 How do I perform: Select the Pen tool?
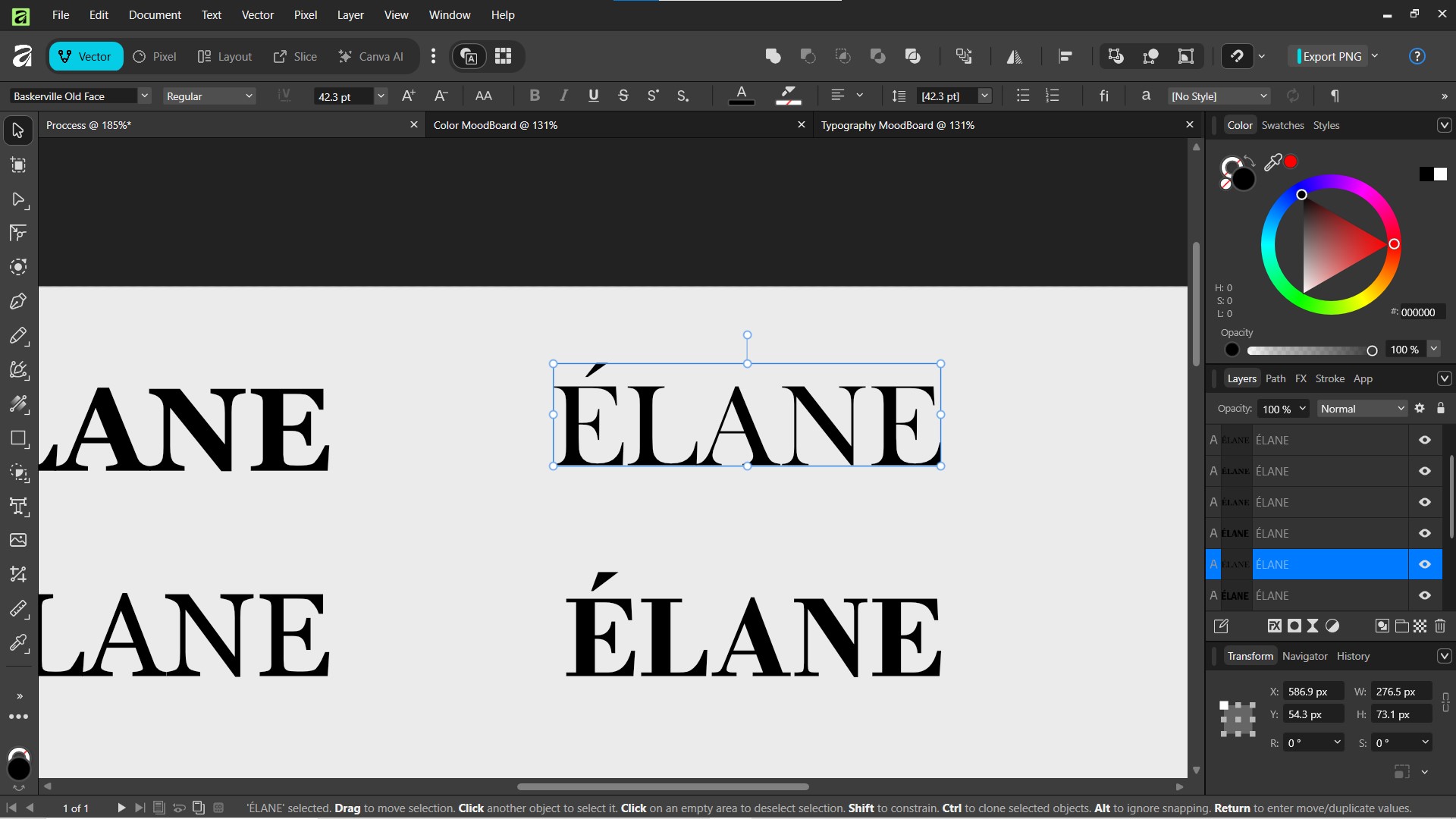[18, 301]
